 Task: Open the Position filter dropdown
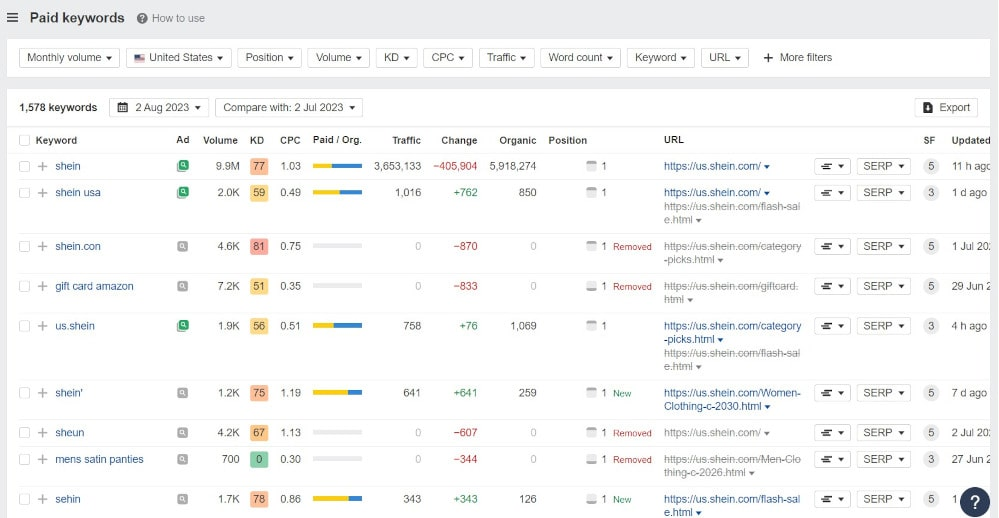tap(270, 57)
